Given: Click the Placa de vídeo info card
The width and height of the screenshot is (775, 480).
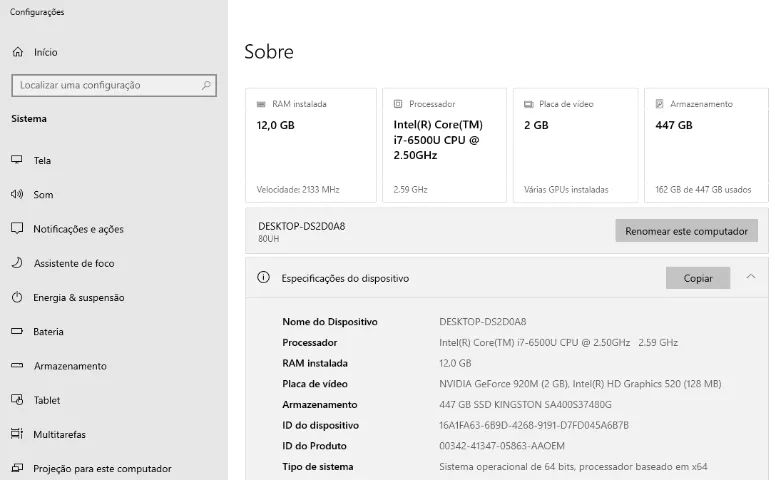Looking at the screenshot, I should pyautogui.click(x=576, y=145).
